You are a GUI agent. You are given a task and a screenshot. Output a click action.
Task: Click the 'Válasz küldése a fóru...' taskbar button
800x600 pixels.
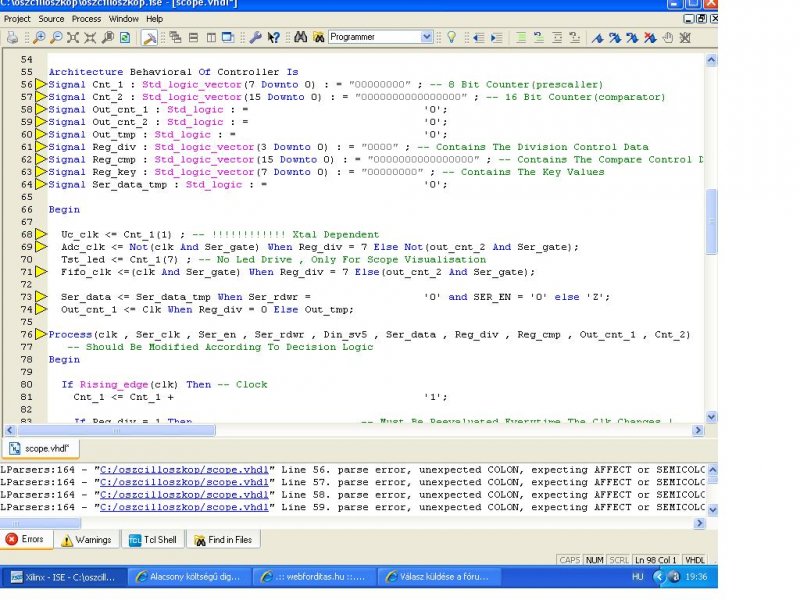point(438,577)
